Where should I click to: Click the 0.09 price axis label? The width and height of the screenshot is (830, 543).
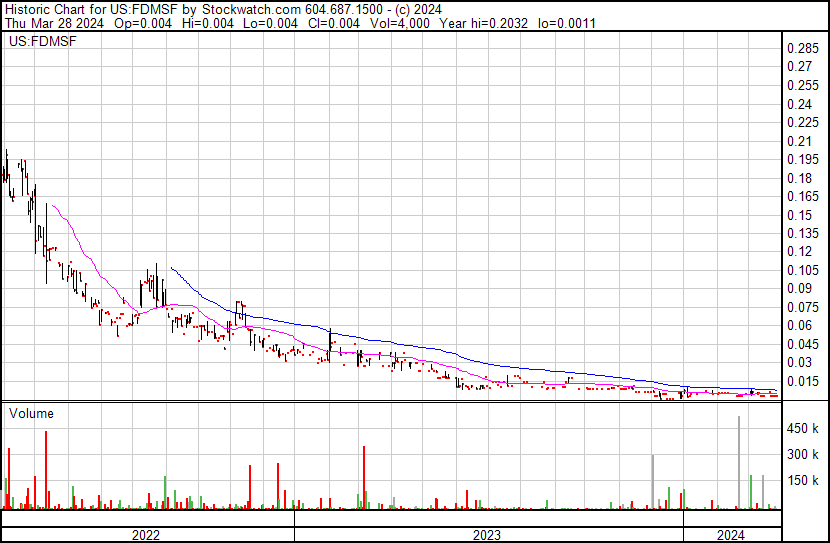click(800, 289)
